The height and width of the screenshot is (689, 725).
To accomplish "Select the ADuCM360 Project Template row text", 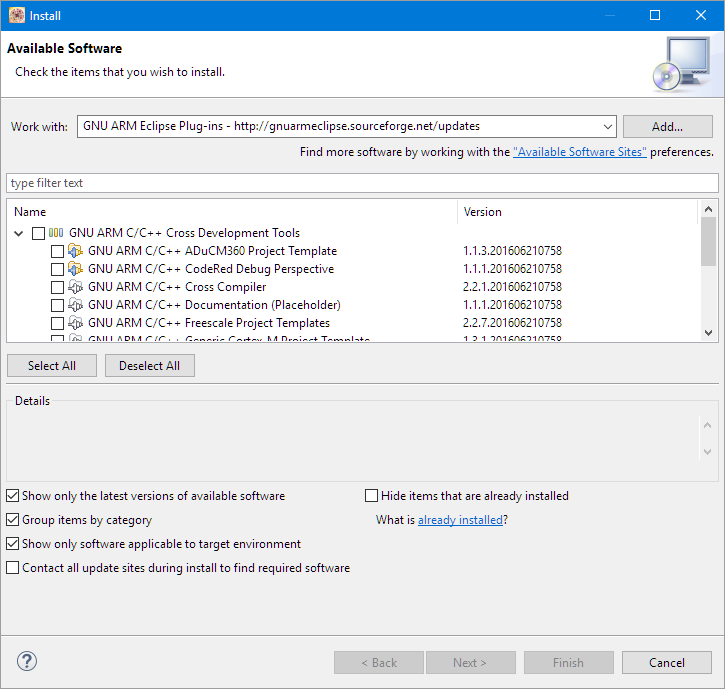I will (212, 251).
